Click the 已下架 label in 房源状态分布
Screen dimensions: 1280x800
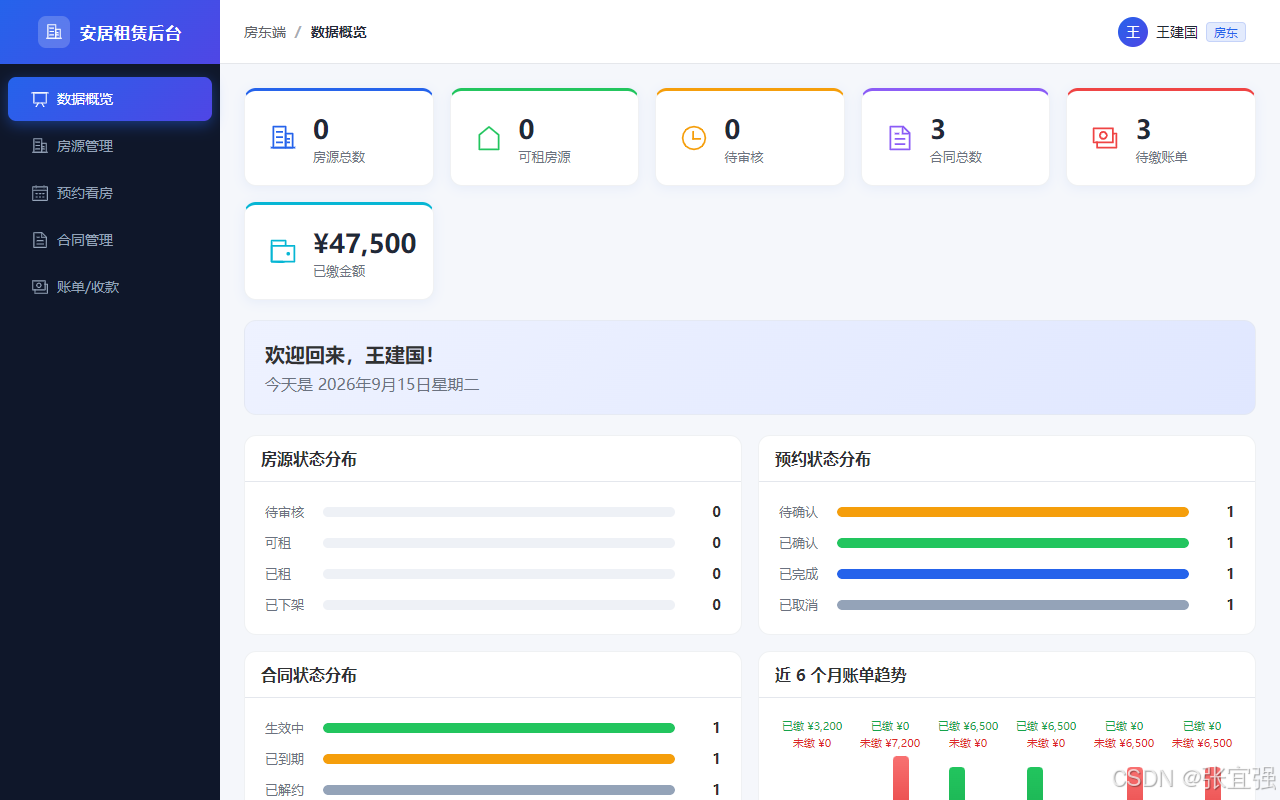284,605
